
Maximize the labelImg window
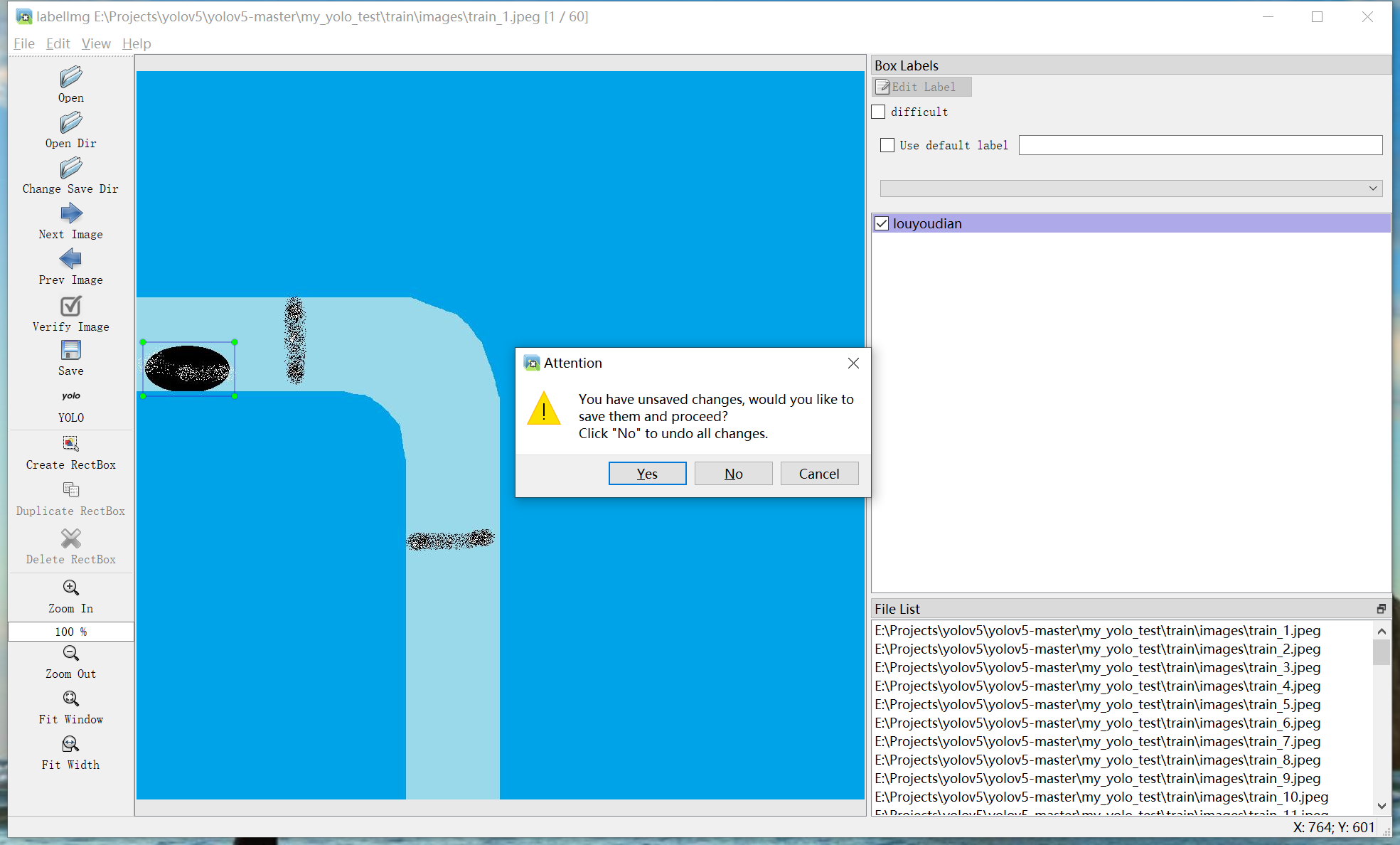[1318, 16]
